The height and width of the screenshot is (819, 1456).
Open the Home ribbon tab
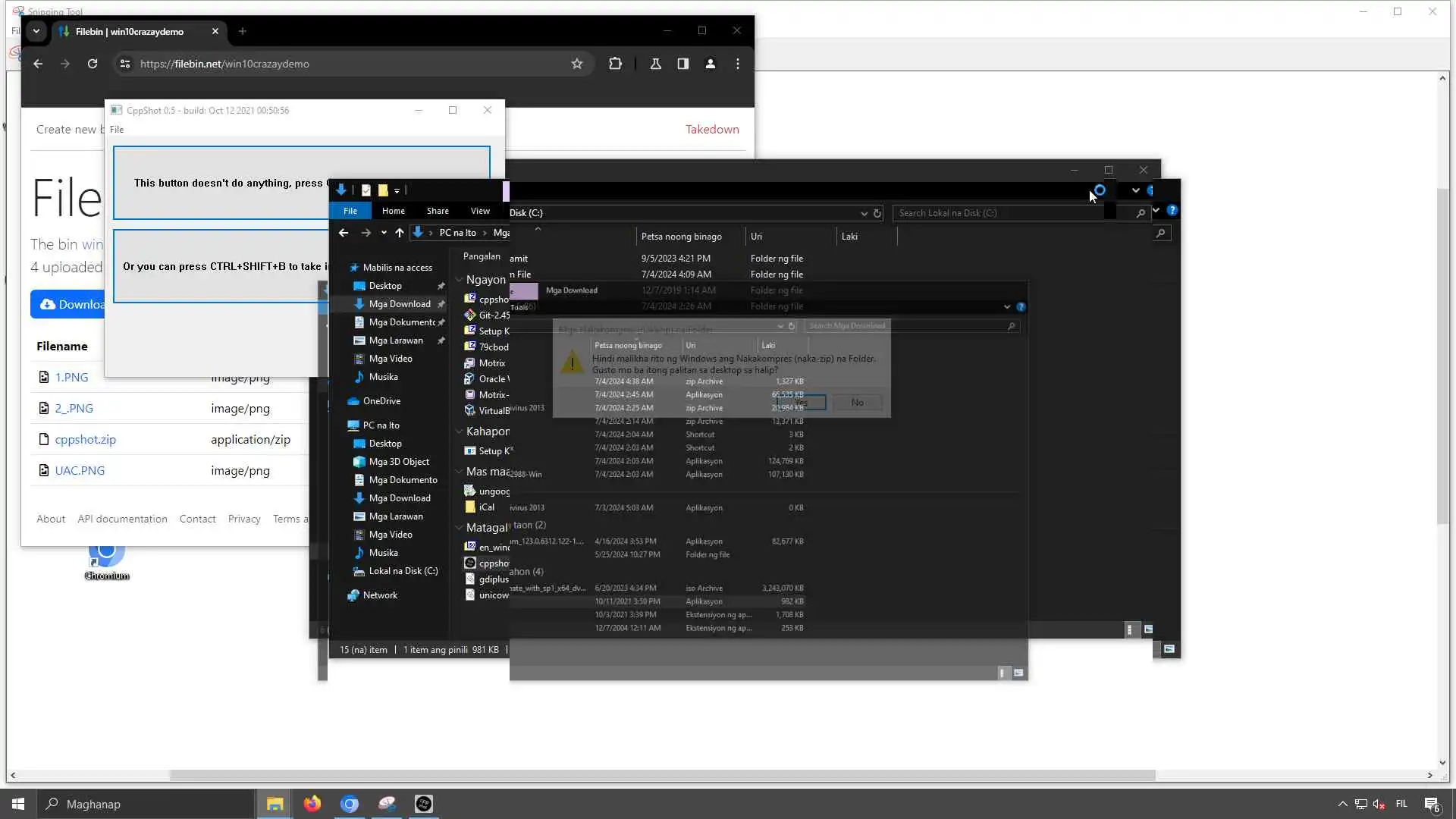click(x=393, y=211)
